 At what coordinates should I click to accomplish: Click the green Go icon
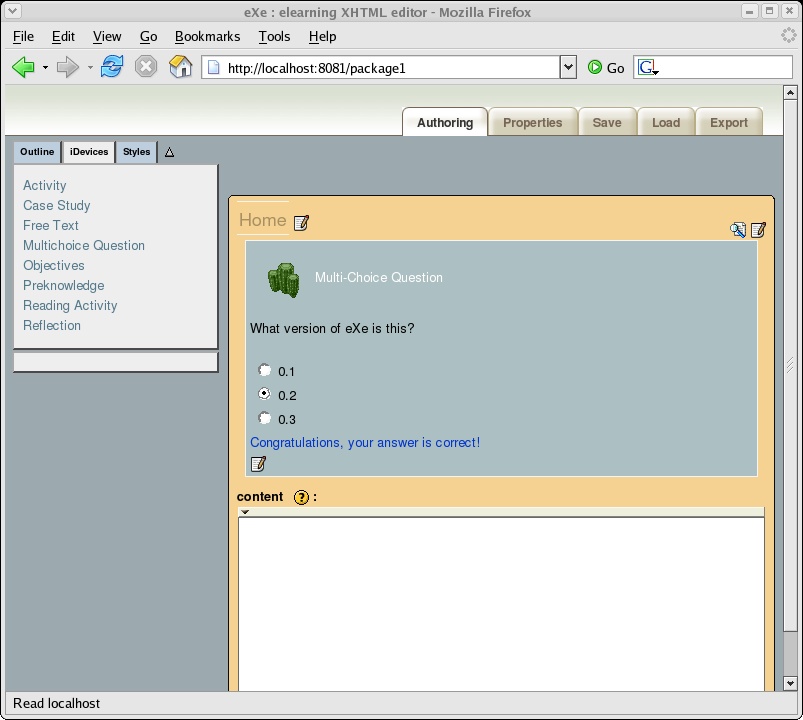[x=595, y=67]
